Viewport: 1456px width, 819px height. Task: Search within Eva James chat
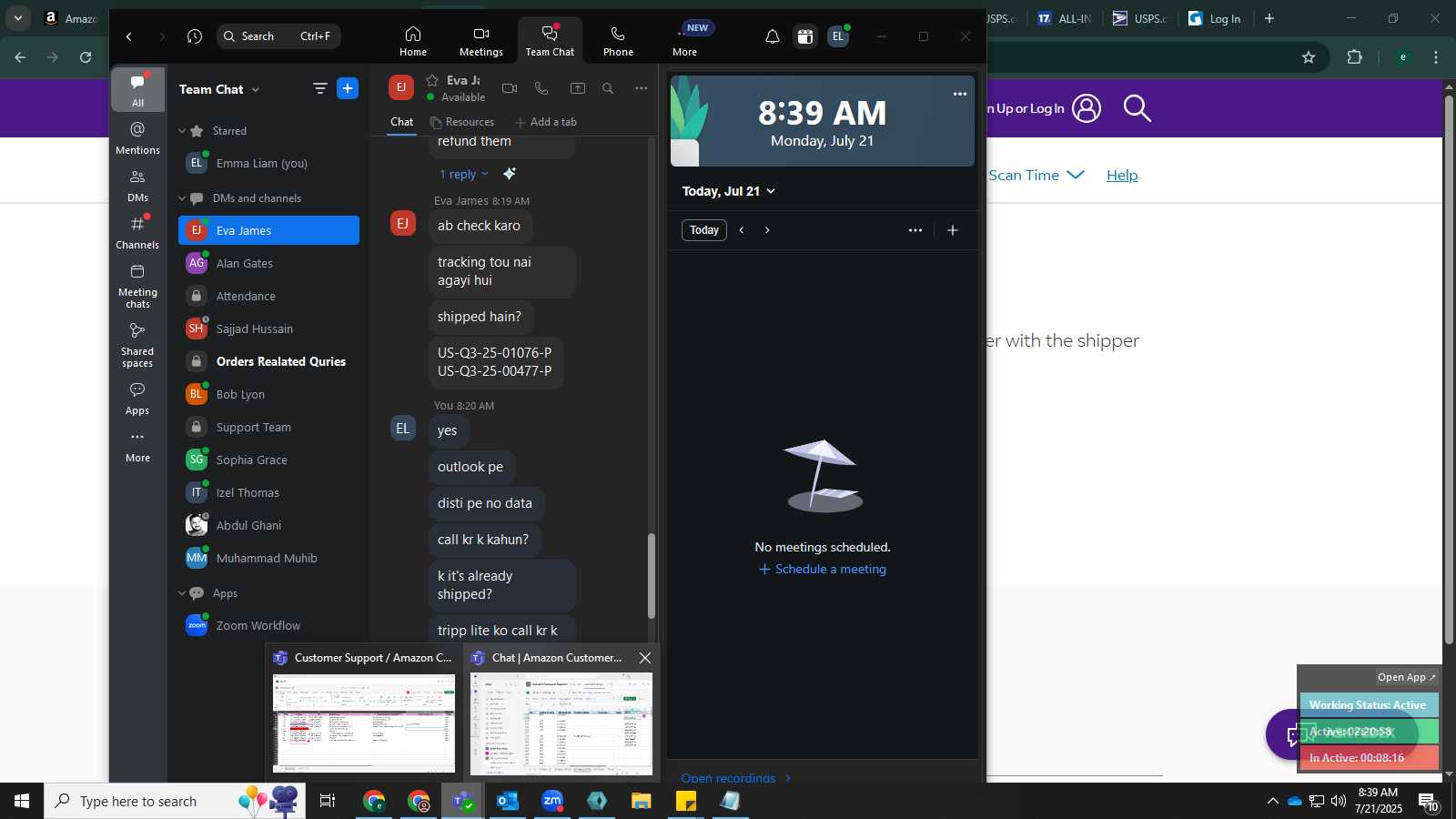coord(608,88)
